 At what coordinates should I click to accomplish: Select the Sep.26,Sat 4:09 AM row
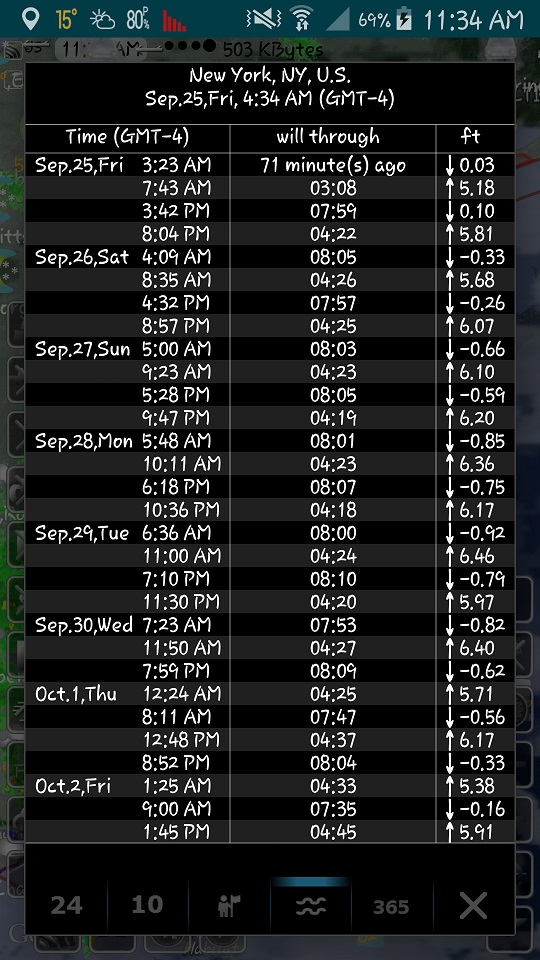click(270, 257)
